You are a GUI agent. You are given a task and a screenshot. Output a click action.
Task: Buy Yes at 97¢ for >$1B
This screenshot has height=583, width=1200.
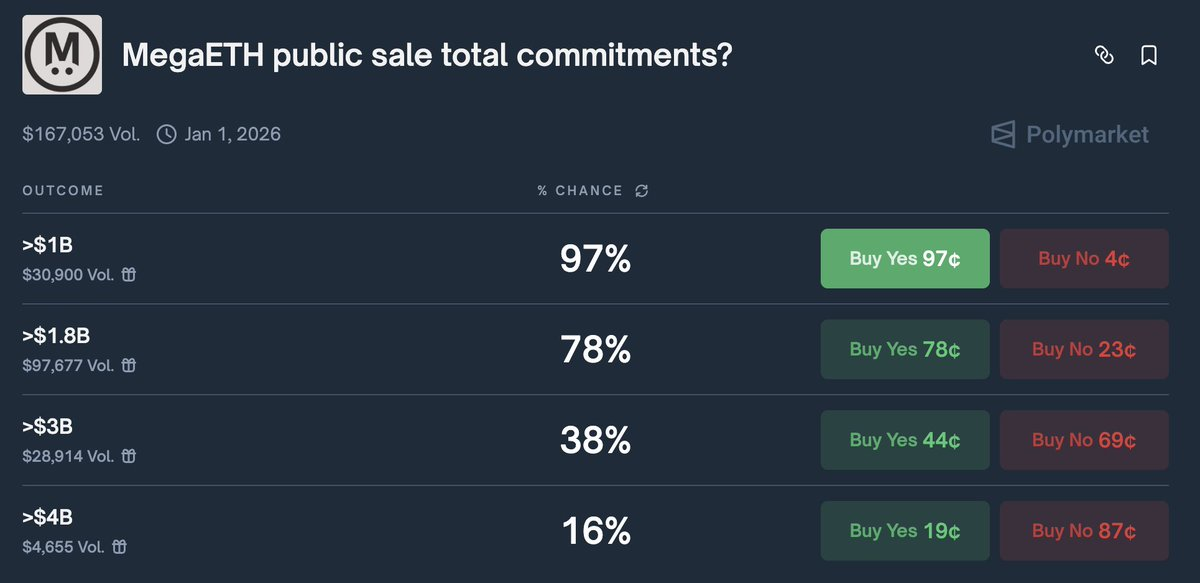pos(904,258)
